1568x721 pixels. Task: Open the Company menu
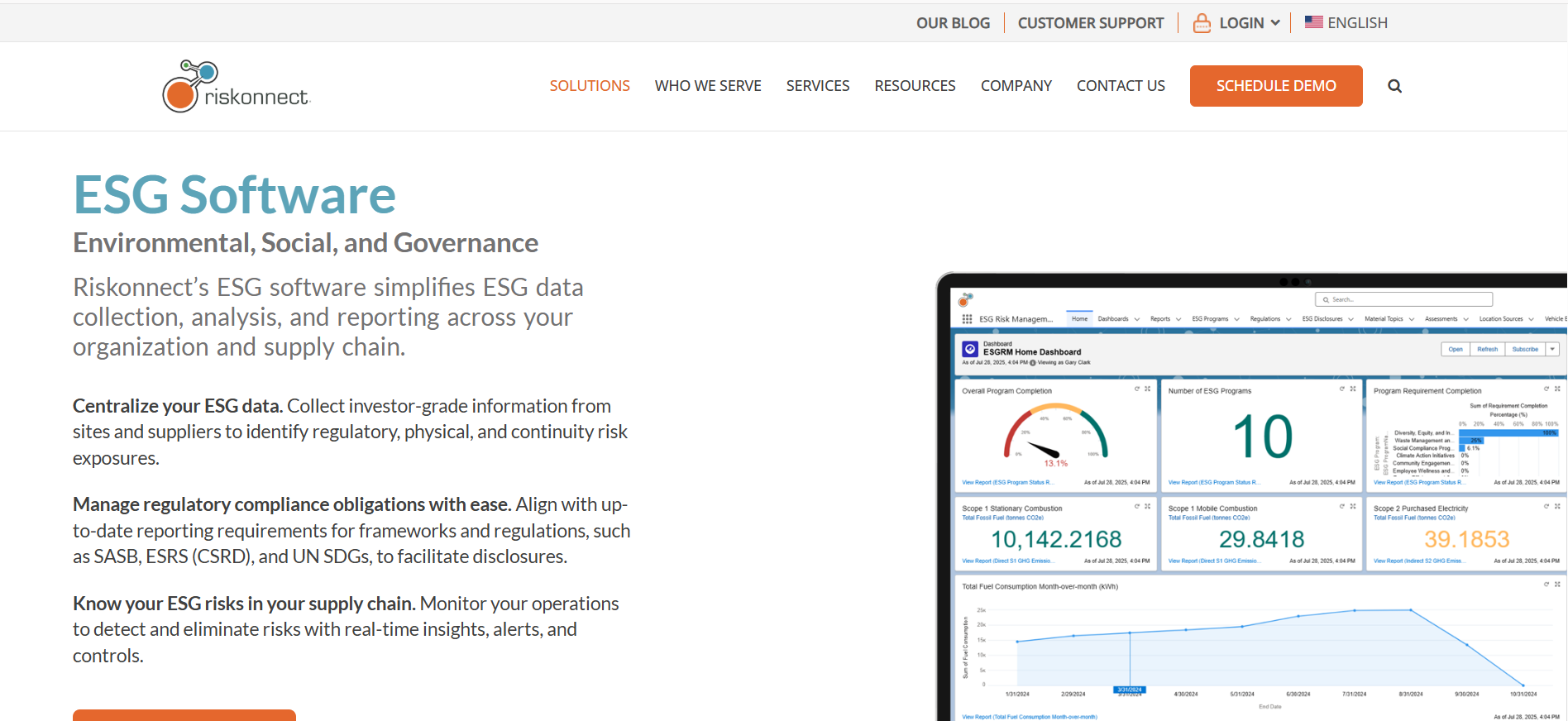(1016, 86)
